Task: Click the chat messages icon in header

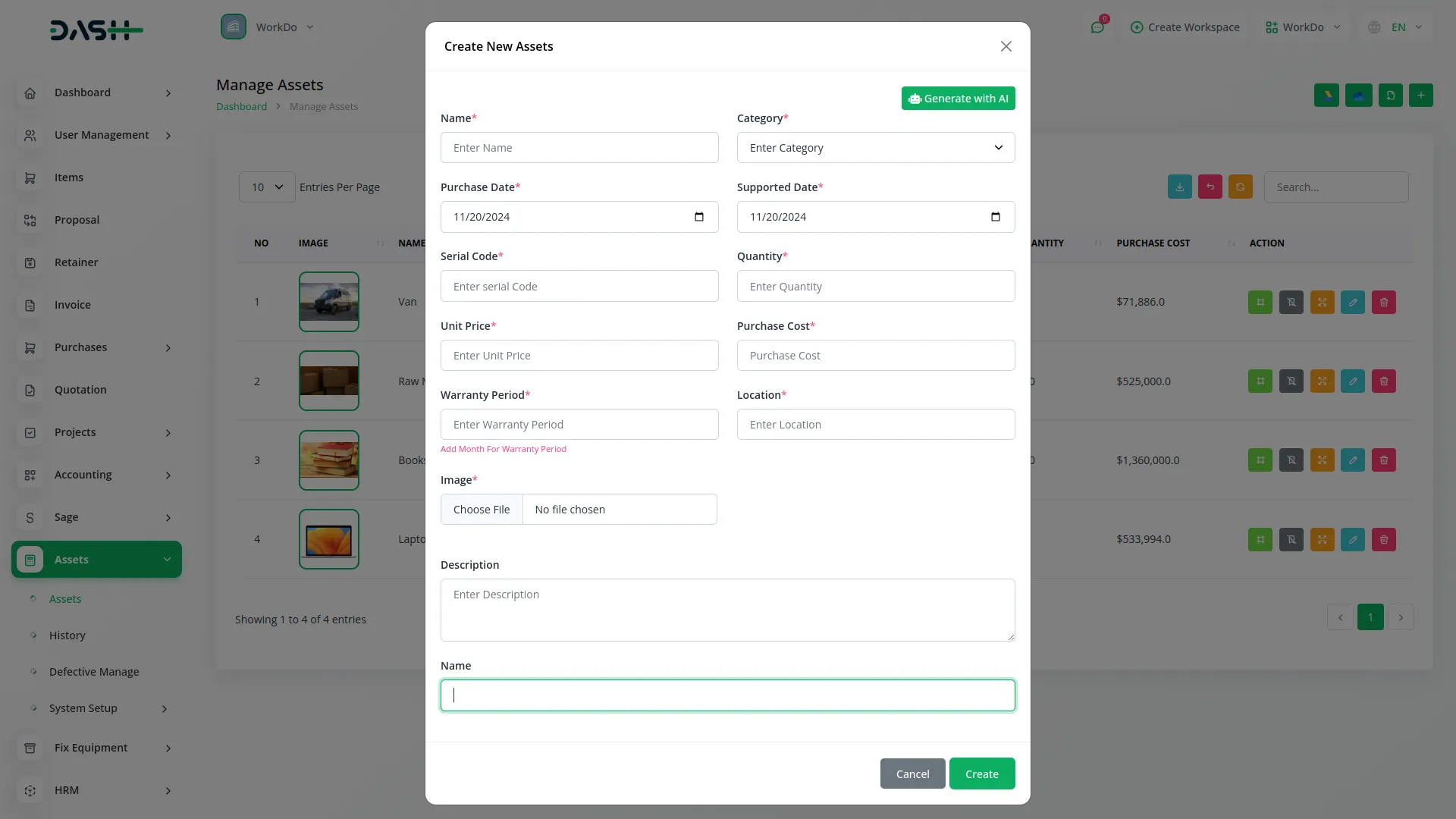Action: click(x=1097, y=27)
